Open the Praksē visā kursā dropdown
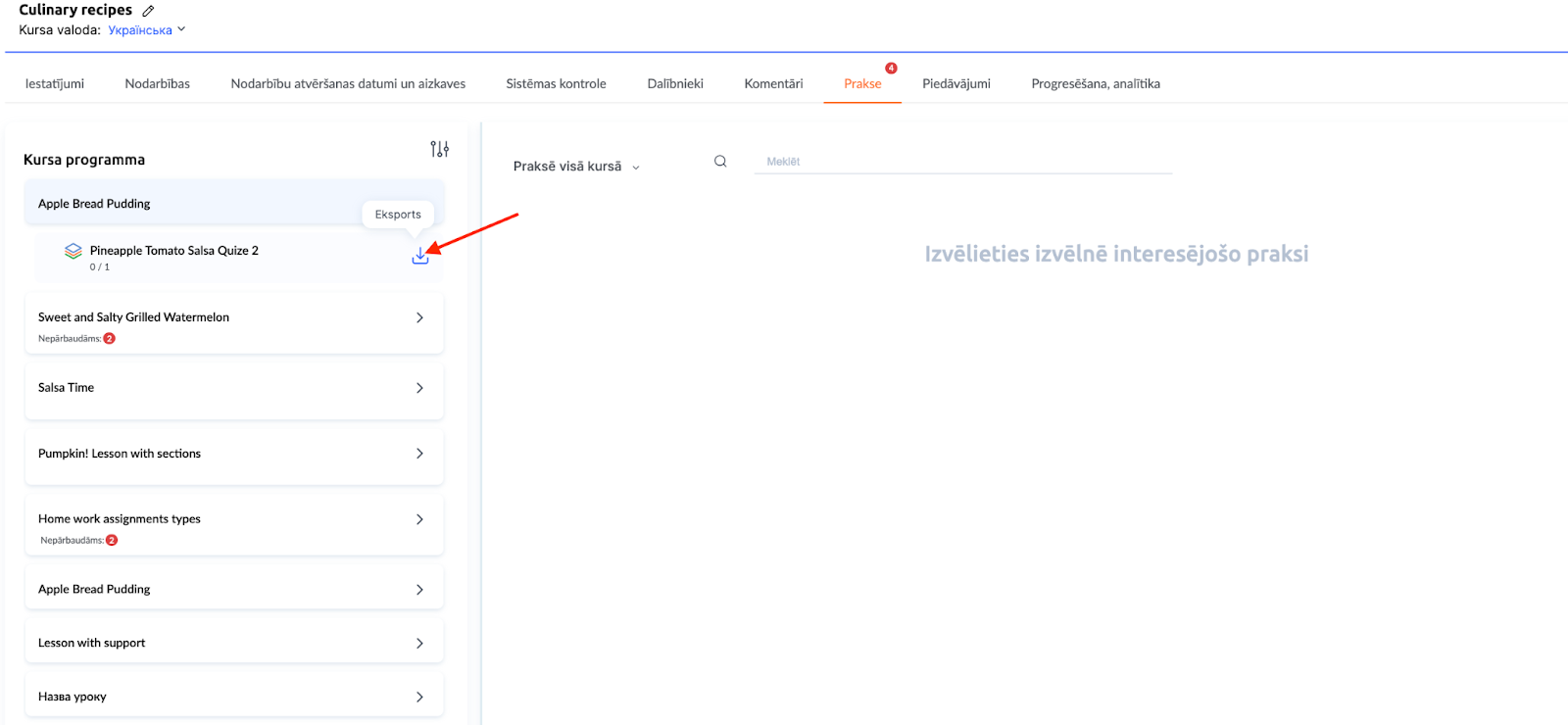Viewport: 1568px width, 725px height. pos(576,167)
